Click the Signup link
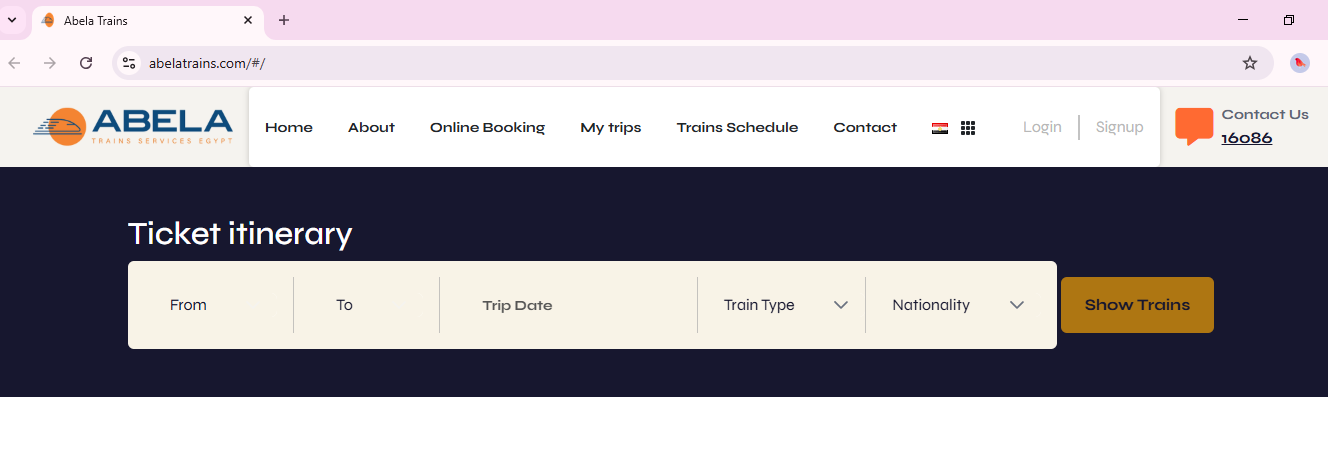This screenshot has height=463, width=1328. 1119,127
